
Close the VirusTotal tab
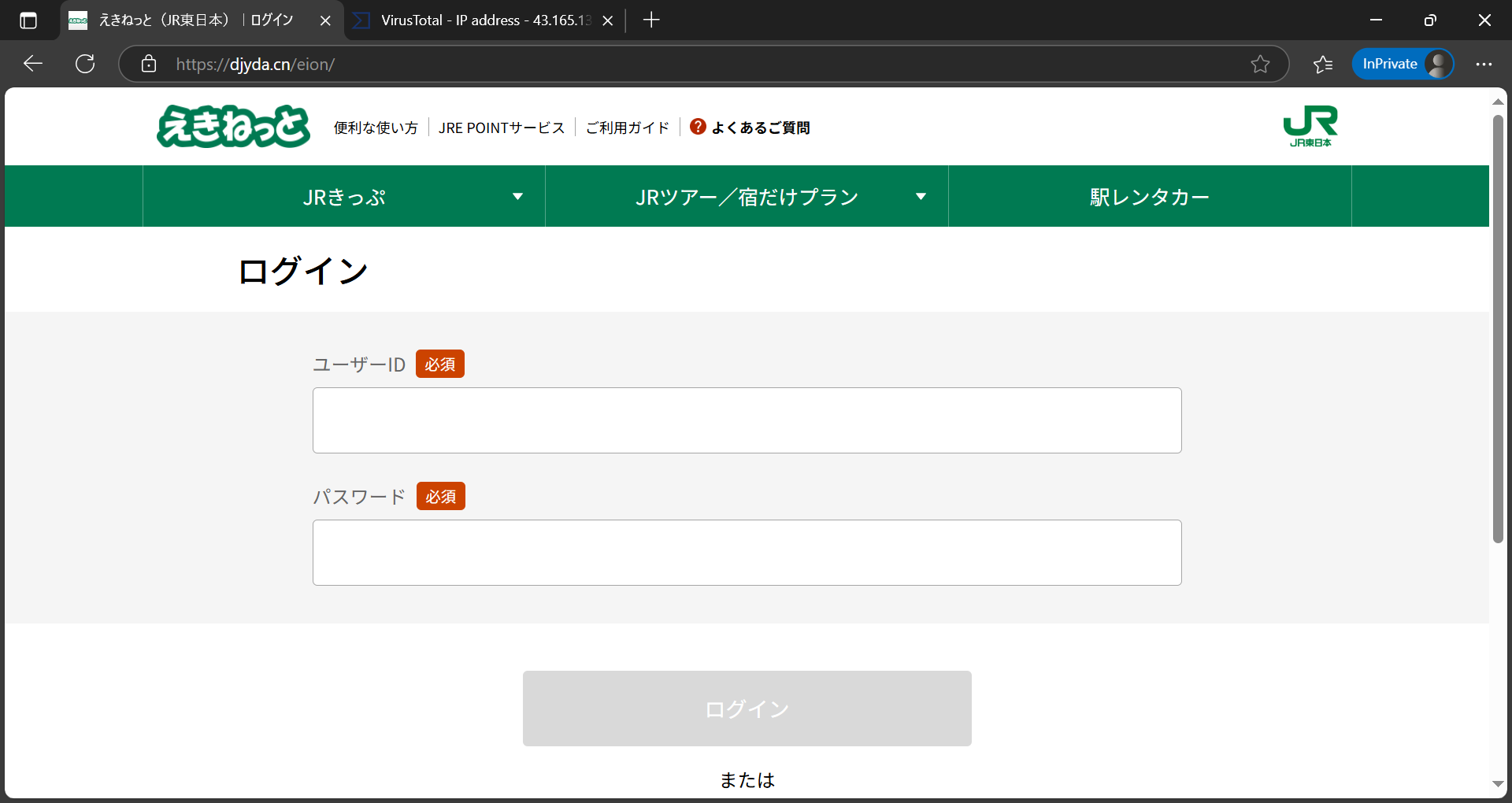click(x=608, y=20)
